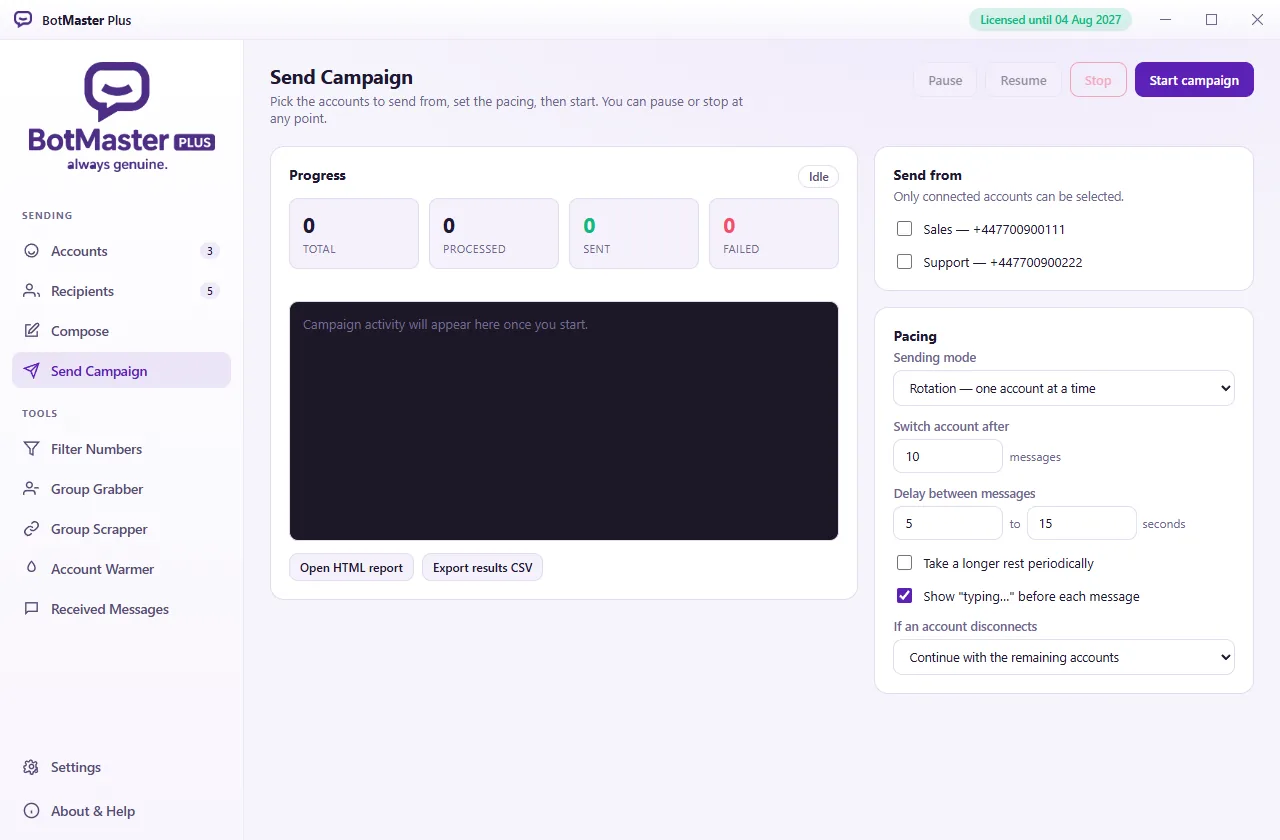Click the BotMaster Plus sidebar logo
This screenshot has height=840, width=1280.
[x=121, y=116]
